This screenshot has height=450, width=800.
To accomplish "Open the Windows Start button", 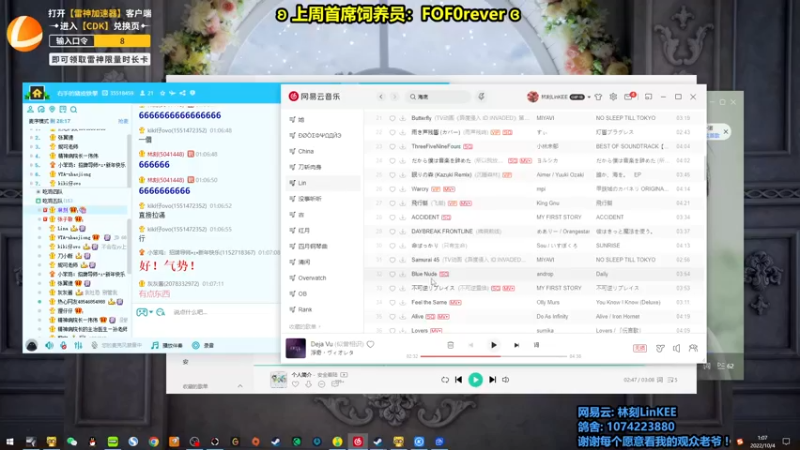I will 9,441.
